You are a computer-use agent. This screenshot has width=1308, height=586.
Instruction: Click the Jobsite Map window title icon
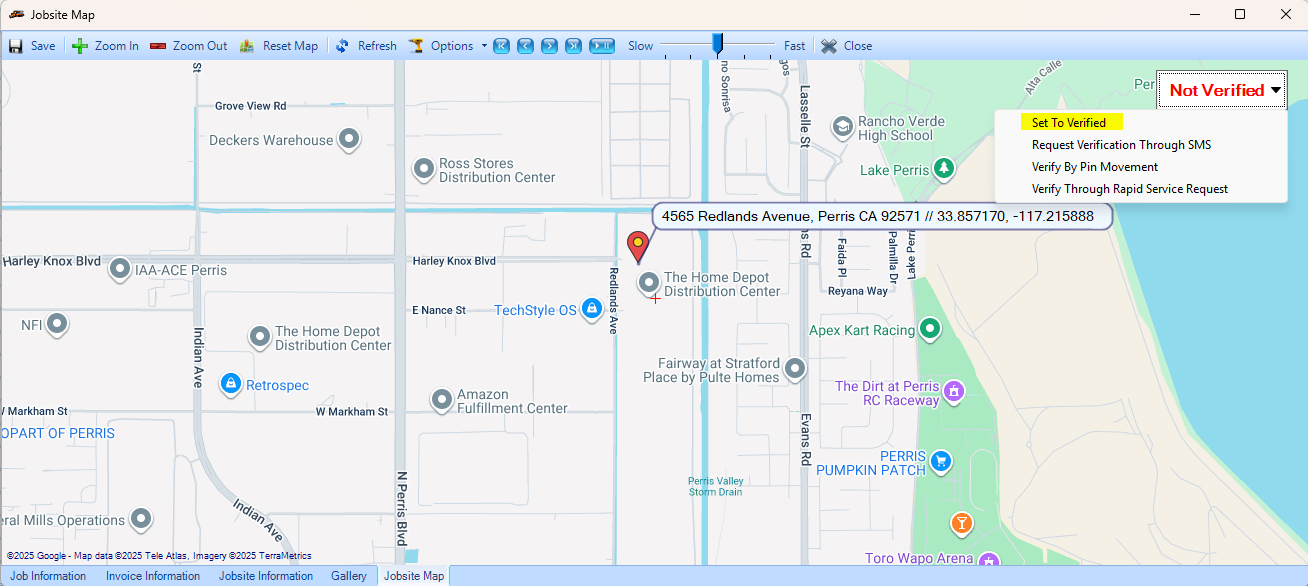coord(16,14)
